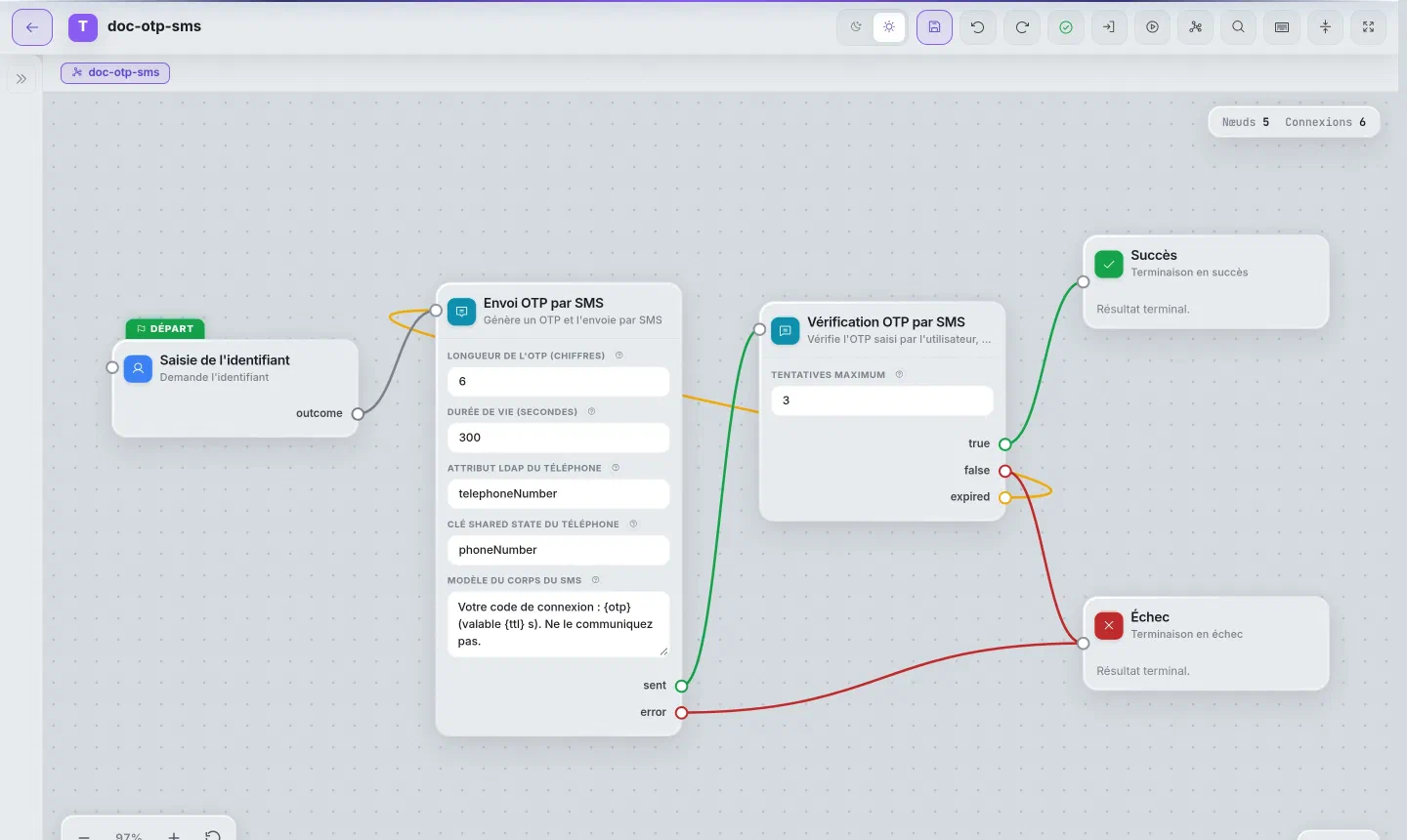Select the doc-otp-sms breadcrumb tab
Viewport: 1407px width, 840px height.
(115, 72)
